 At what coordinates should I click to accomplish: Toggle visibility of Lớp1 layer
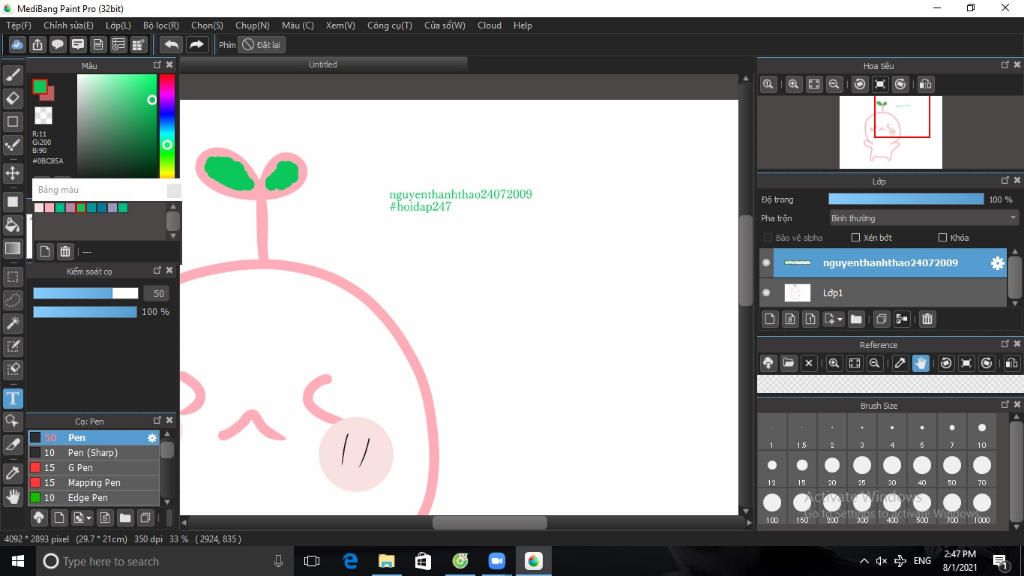(x=766, y=293)
